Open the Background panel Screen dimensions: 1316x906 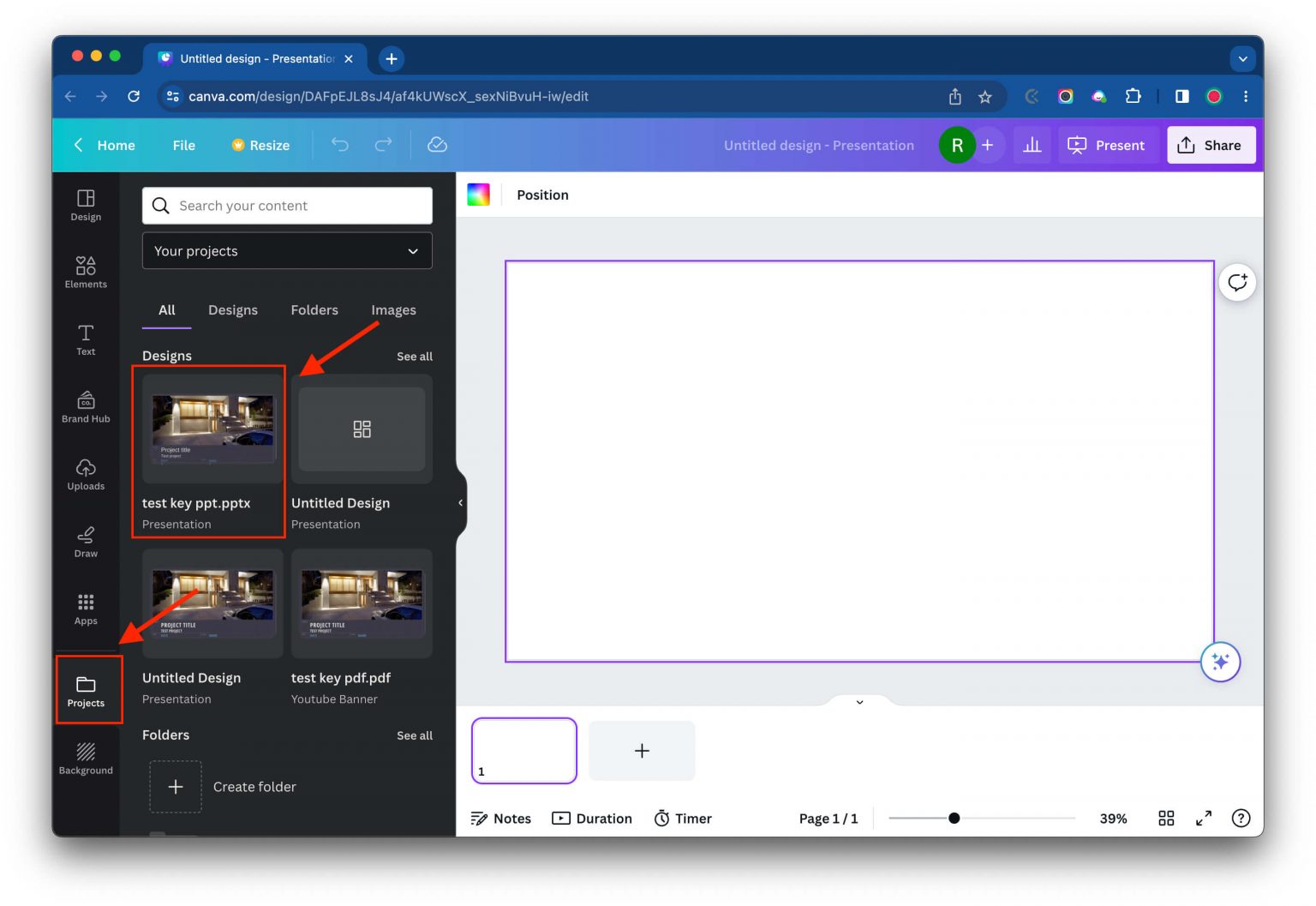pos(86,758)
